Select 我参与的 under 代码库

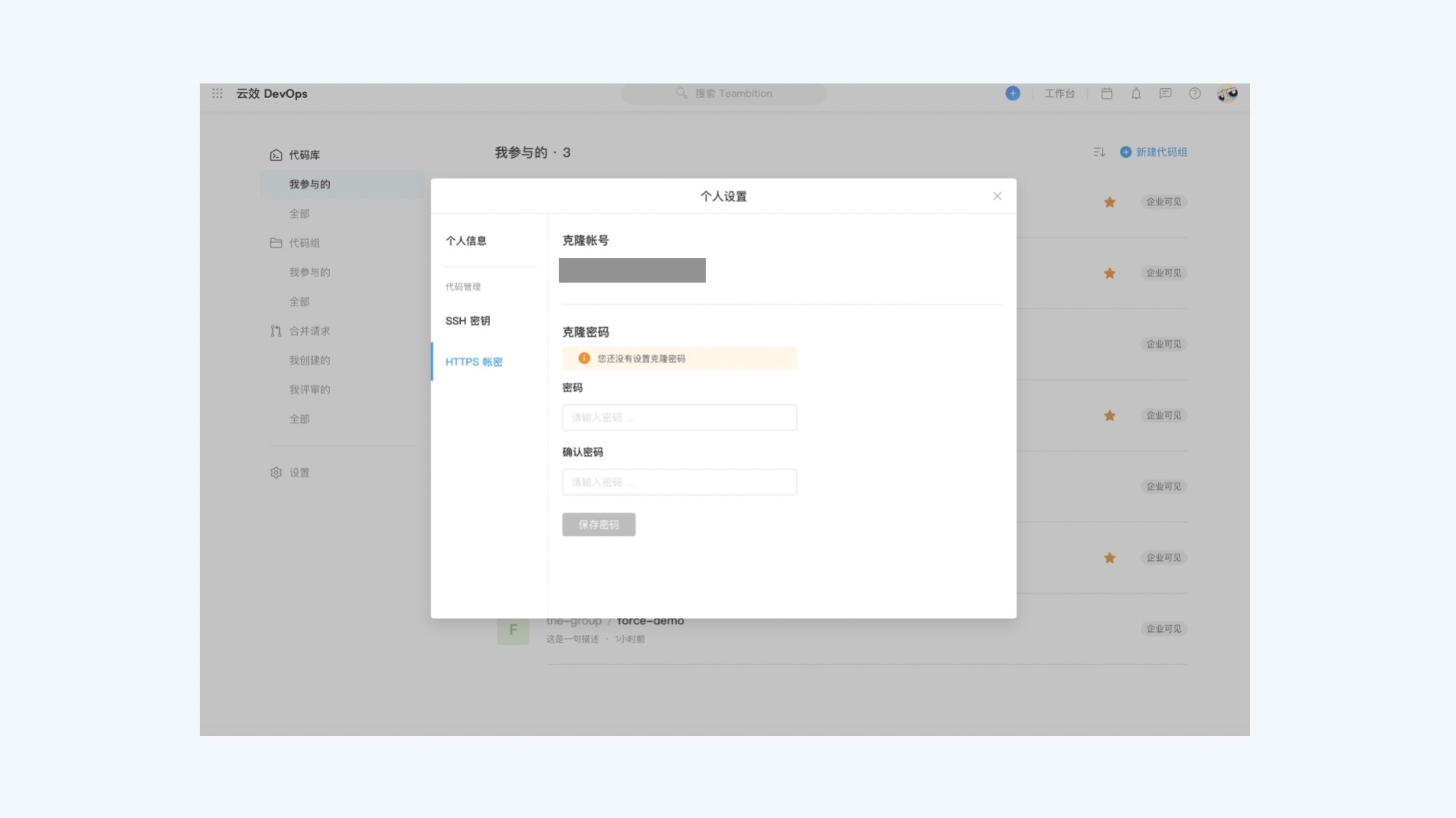click(x=342, y=185)
